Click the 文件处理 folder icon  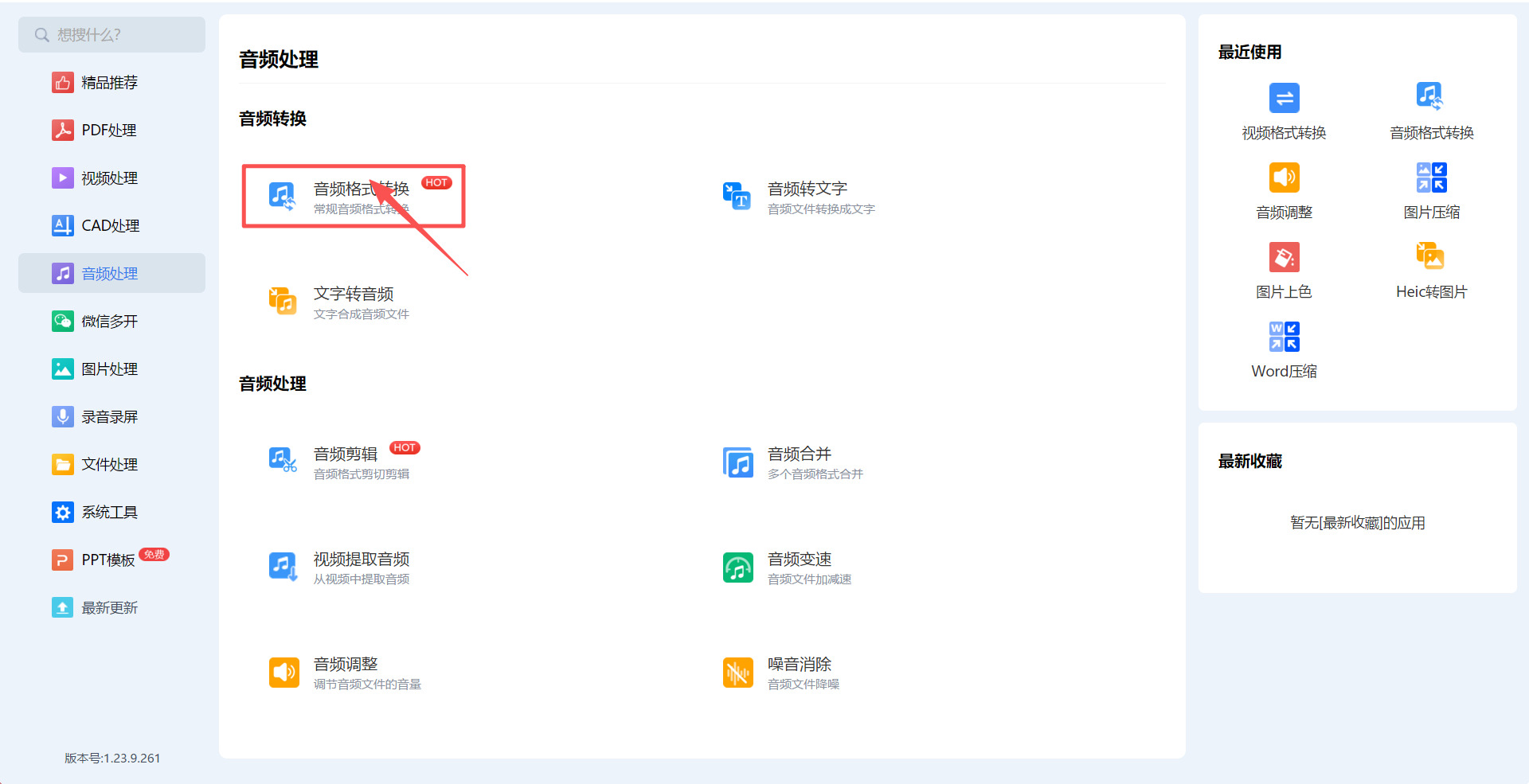coord(63,465)
